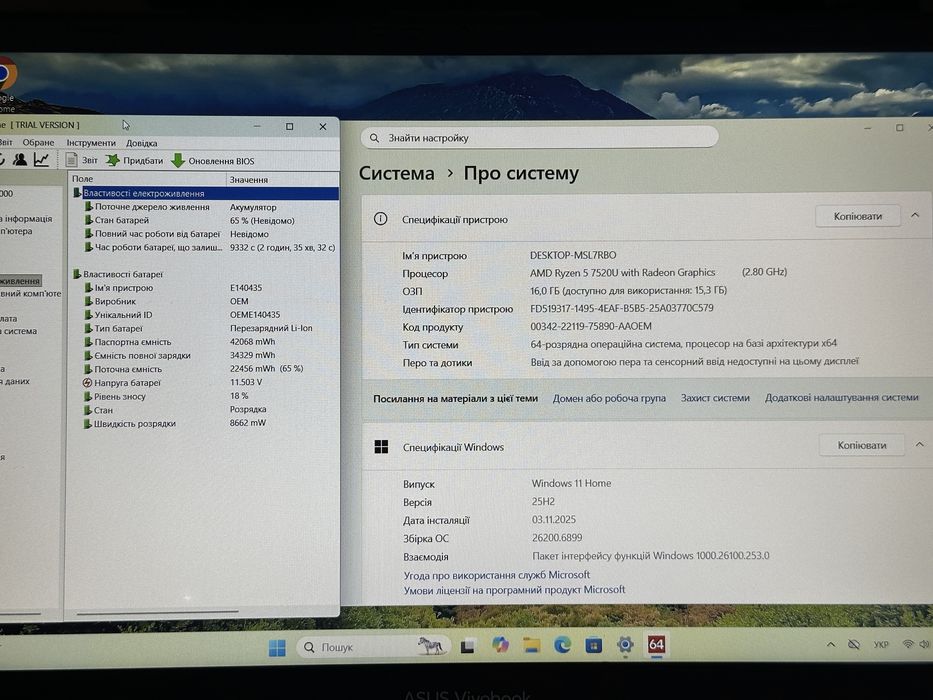The image size is (933, 700).
Task: Copy Windows specifications with Копіювати button
Action: (862, 445)
